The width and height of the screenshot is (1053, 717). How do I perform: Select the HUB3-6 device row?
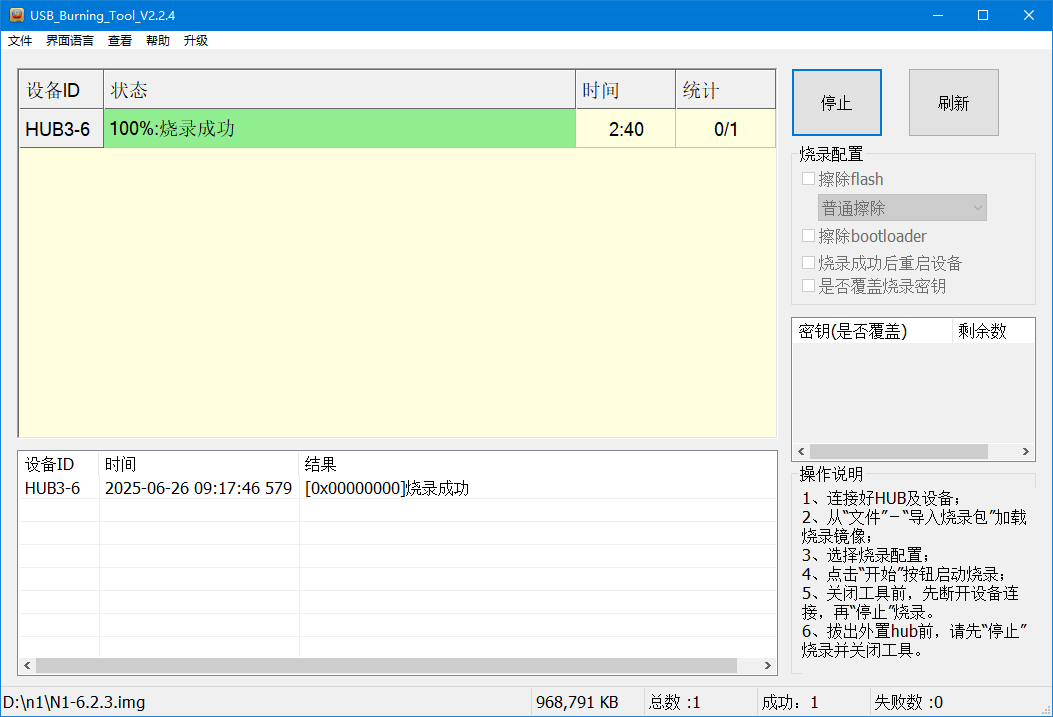61,128
